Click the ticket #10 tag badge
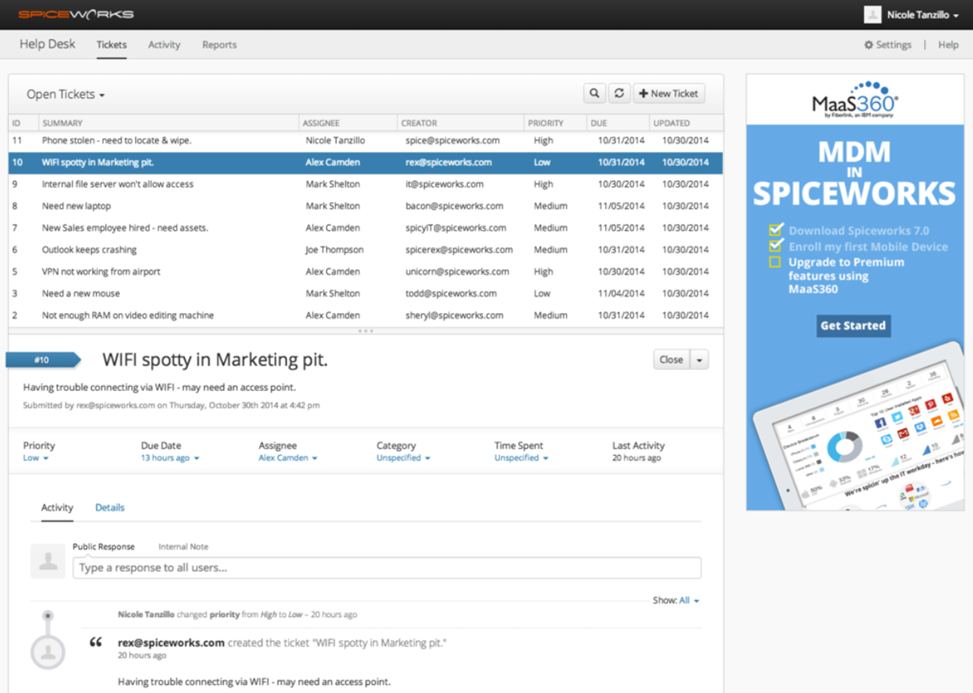973x693 pixels. (x=43, y=360)
